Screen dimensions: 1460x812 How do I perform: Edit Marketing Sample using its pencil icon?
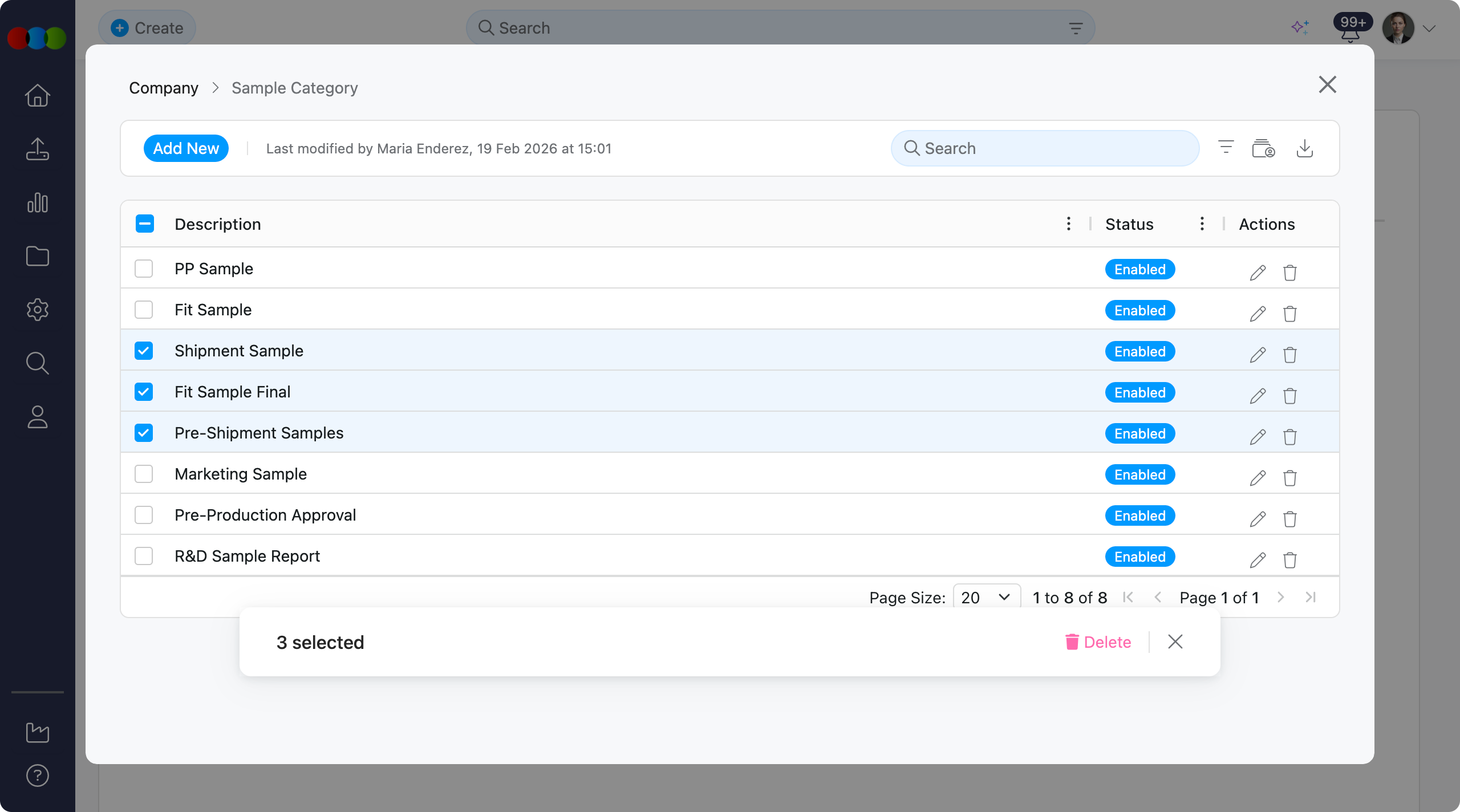pyautogui.click(x=1258, y=478)
